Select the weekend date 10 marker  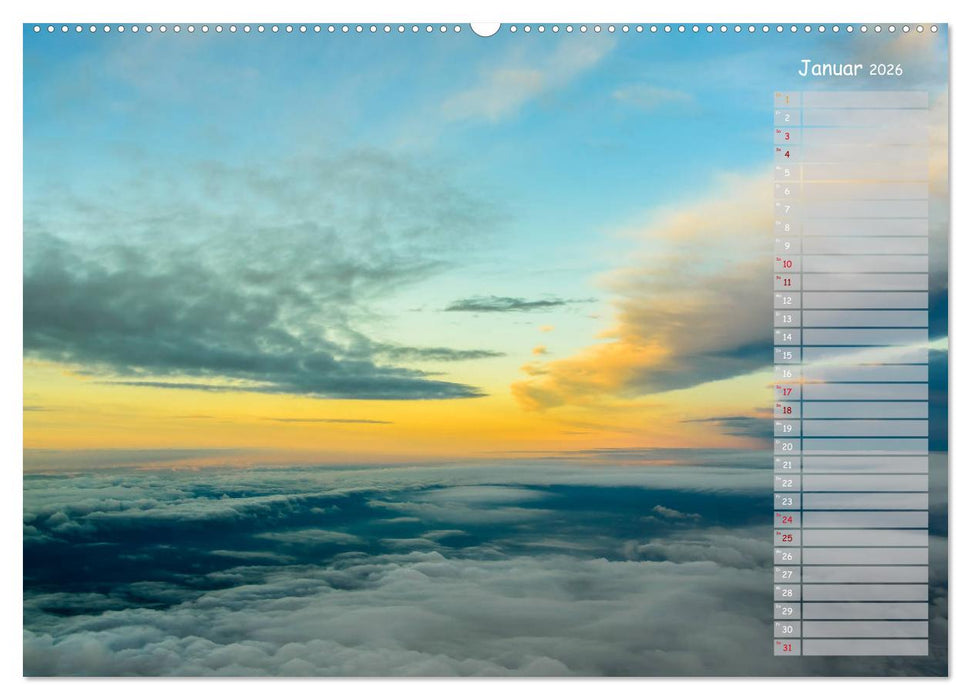789,263
